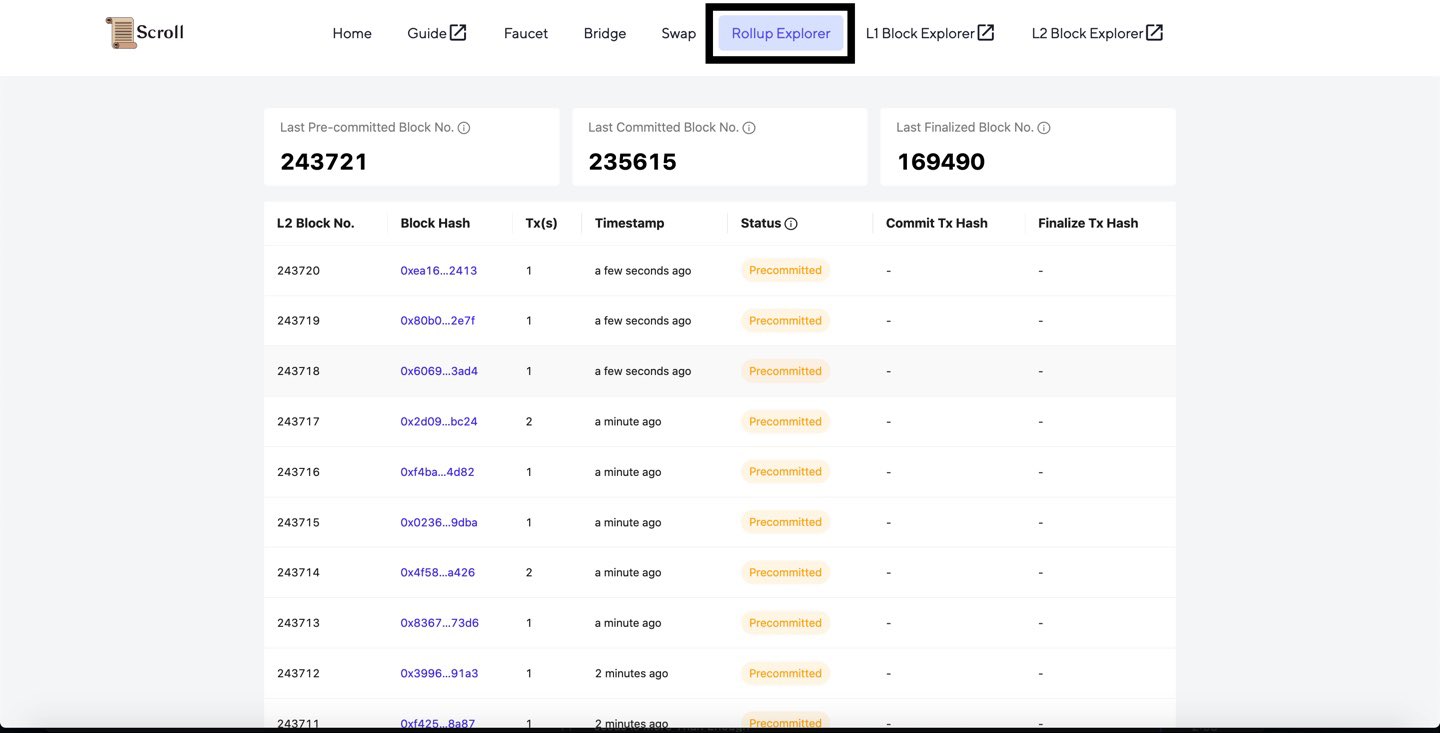
Task: Click the timestamp for block 243712
Action: 631,674
